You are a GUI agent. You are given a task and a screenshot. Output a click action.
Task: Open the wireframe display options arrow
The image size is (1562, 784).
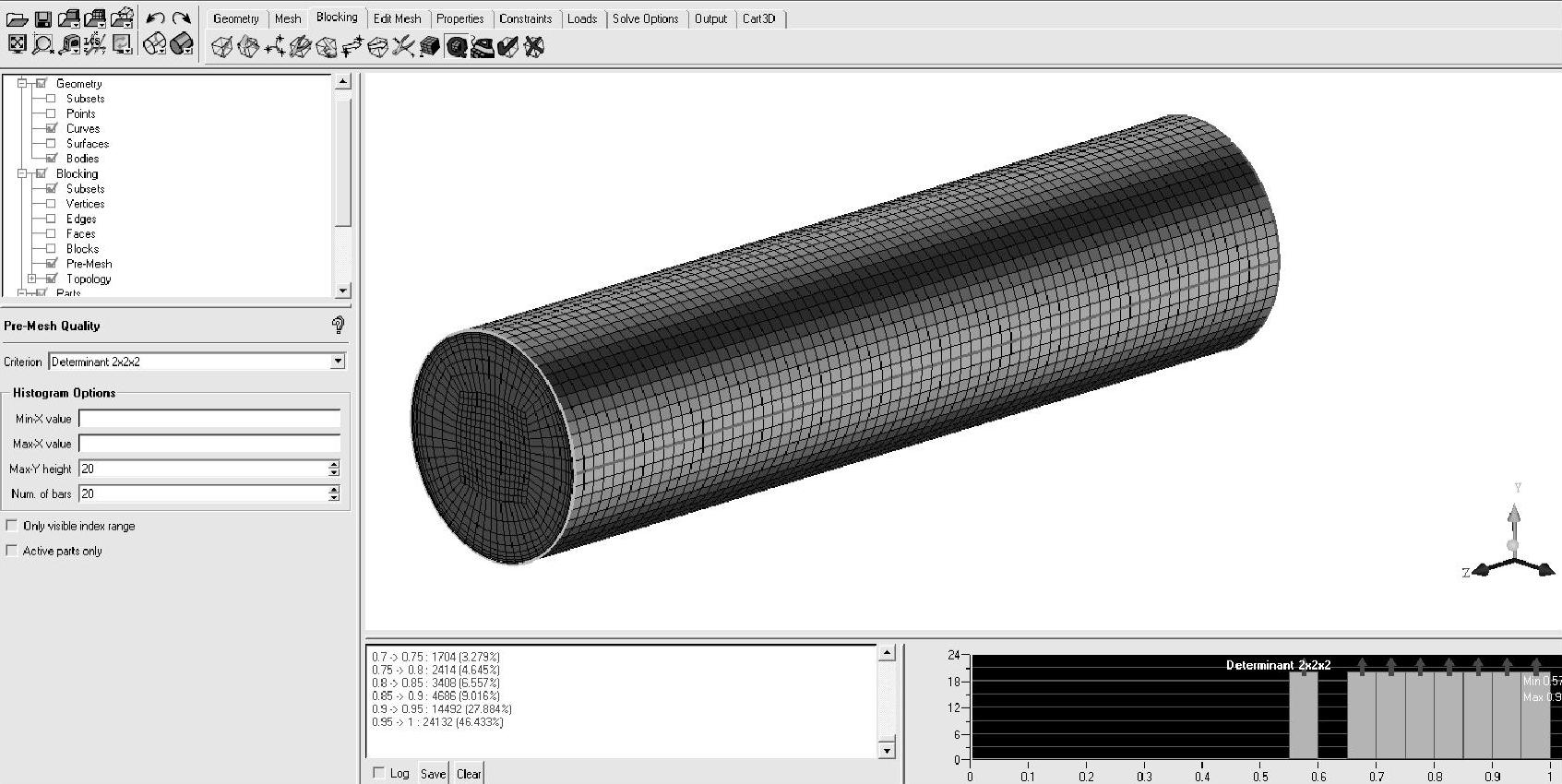(x=161, y=51)
